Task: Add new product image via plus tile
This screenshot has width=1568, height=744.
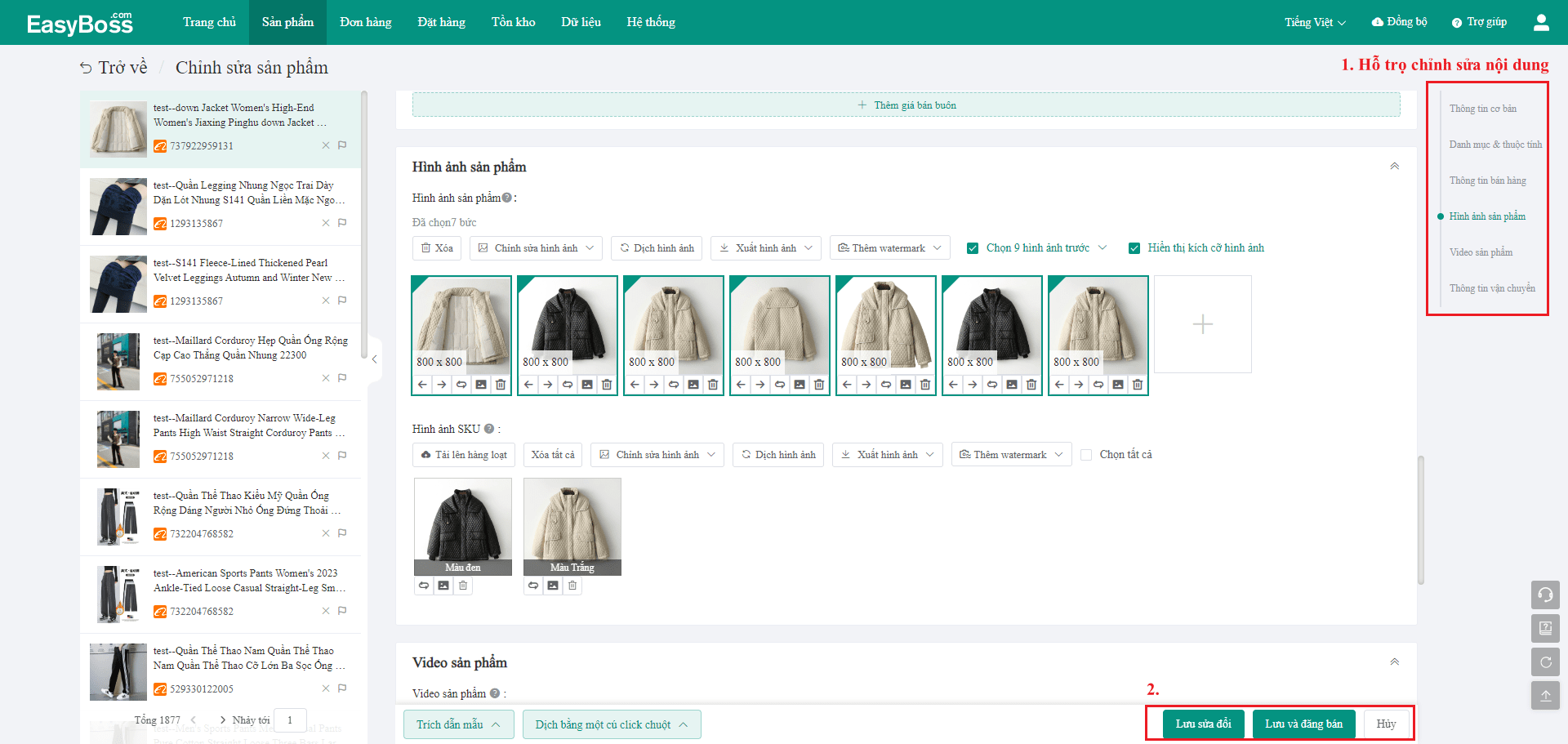Action: [x=1203, y=324]
